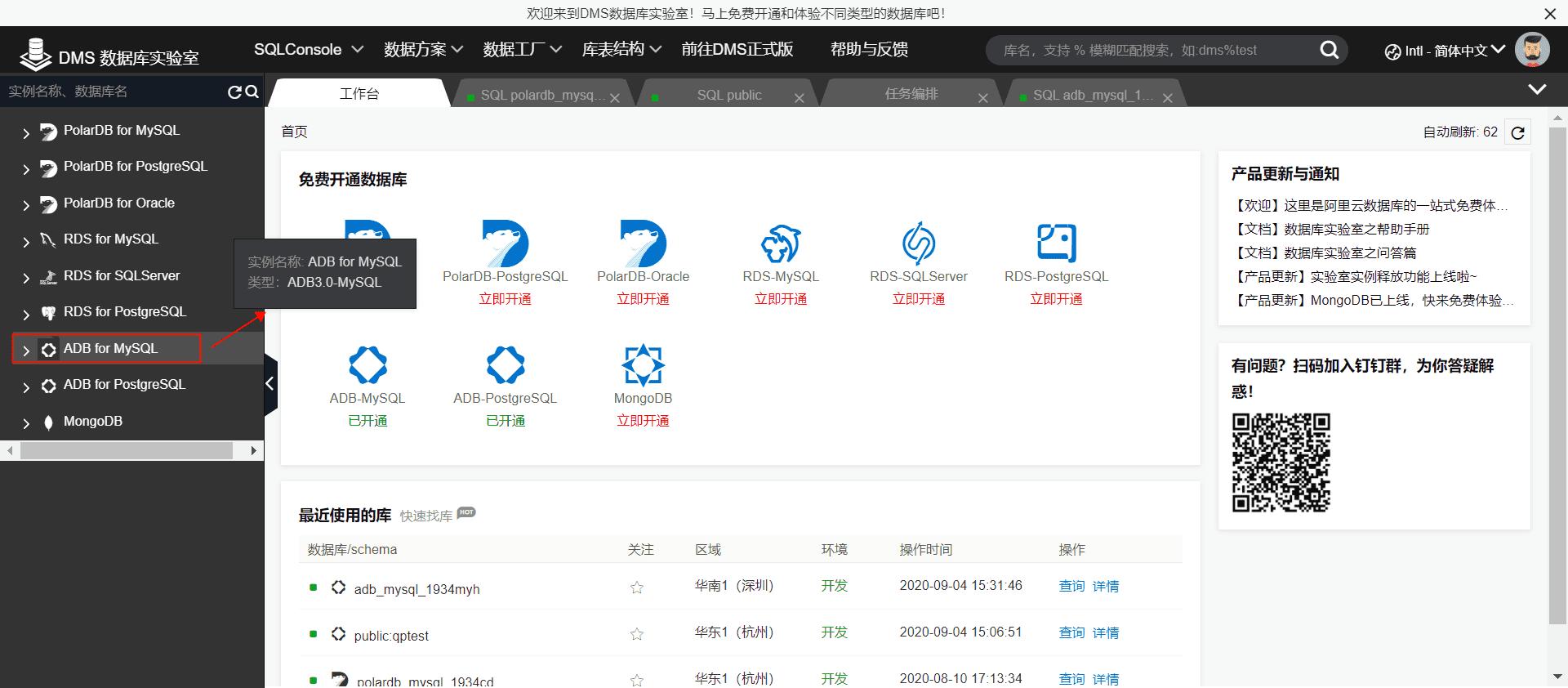The height and width of the screenshot is (688, 1568).
Task: Click the sidebar search magnifier icon
Action: pos(252,92)
